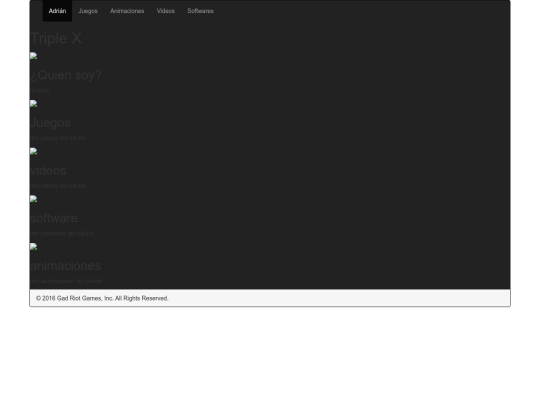The height and width of the screenshot is (405, 540).
Task: Click the broken image below the Triple X heading
Action: pos(34,56)
